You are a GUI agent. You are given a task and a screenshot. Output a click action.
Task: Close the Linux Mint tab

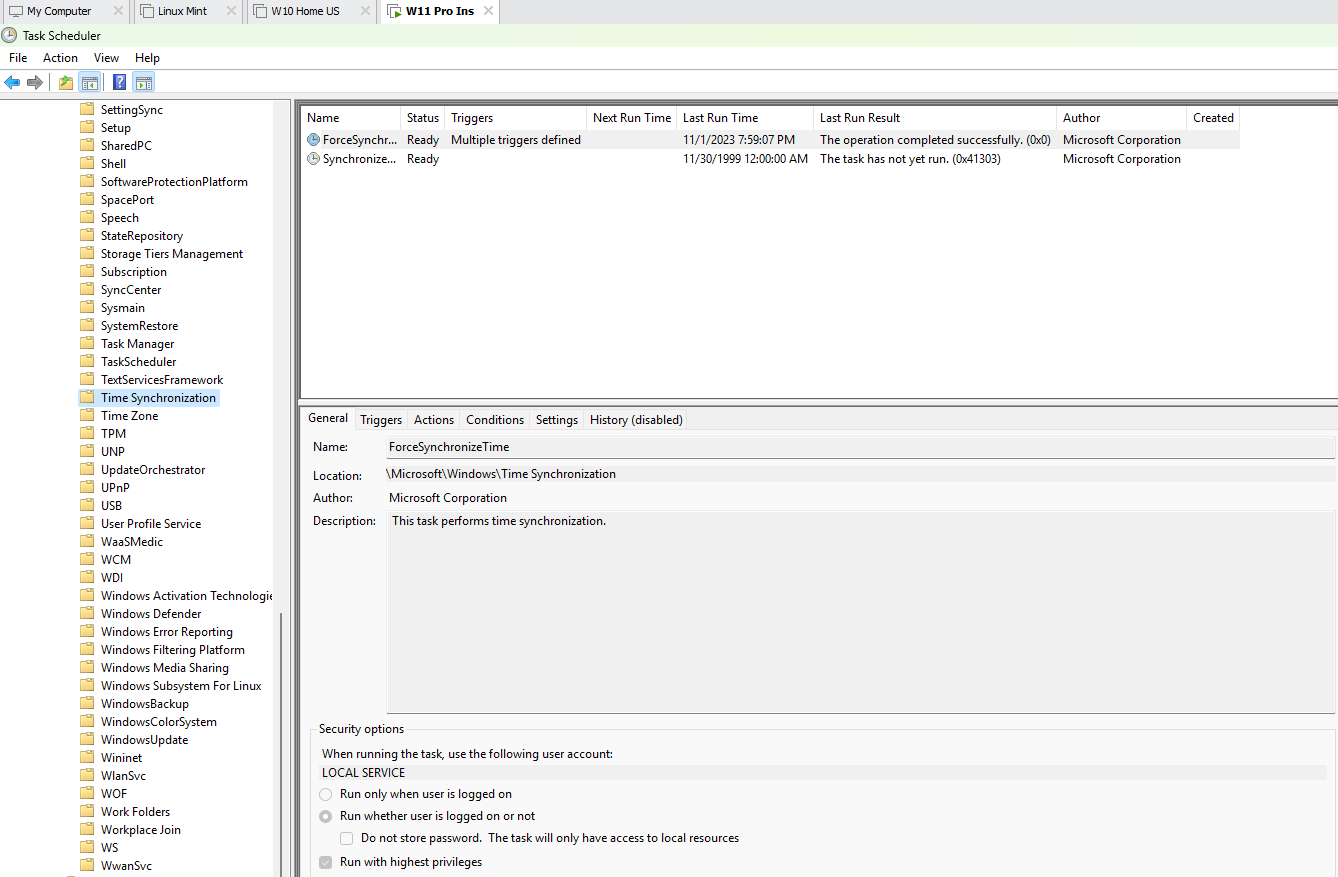[231, 11]
